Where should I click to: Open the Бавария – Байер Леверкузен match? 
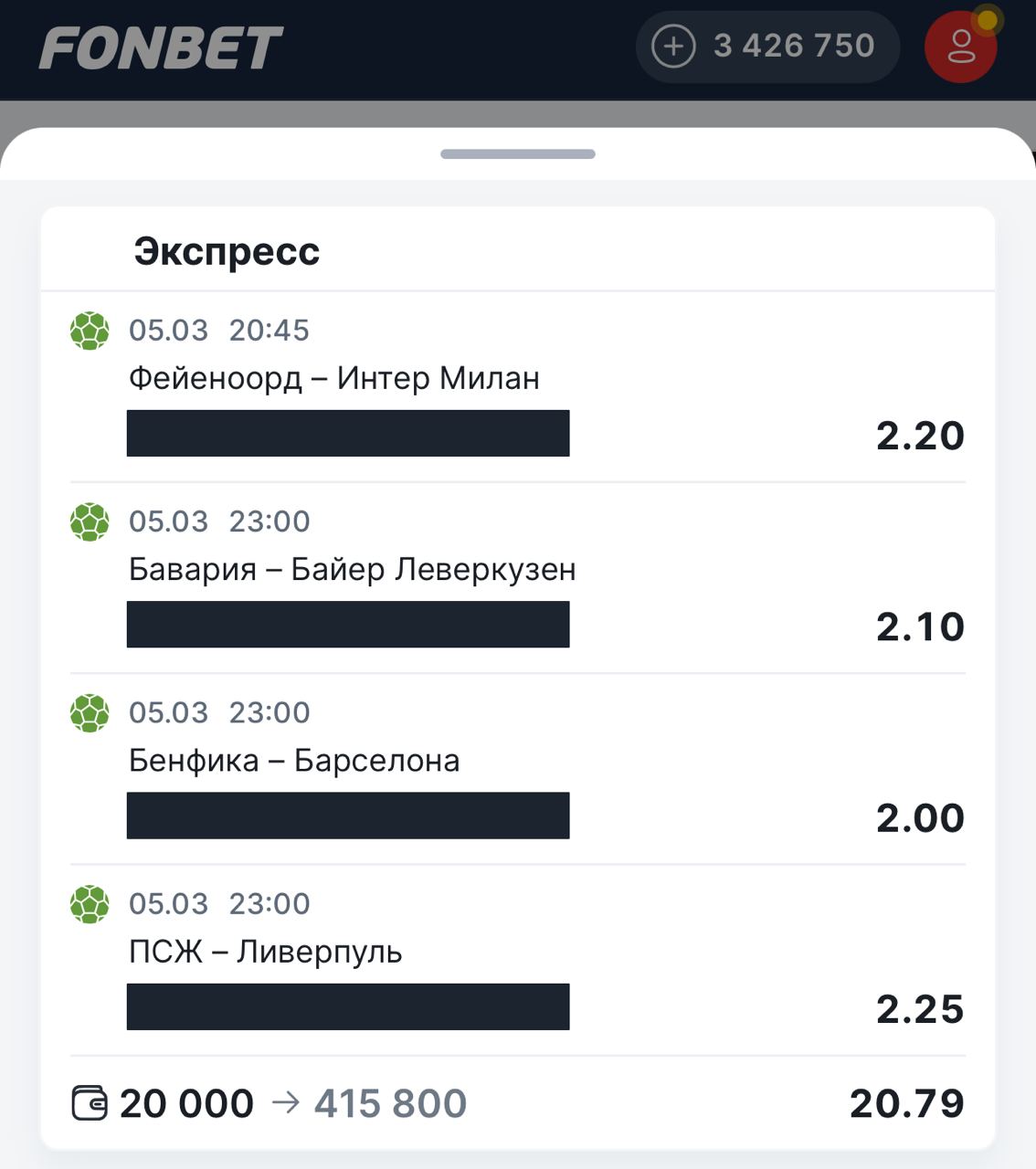[353, 570]
